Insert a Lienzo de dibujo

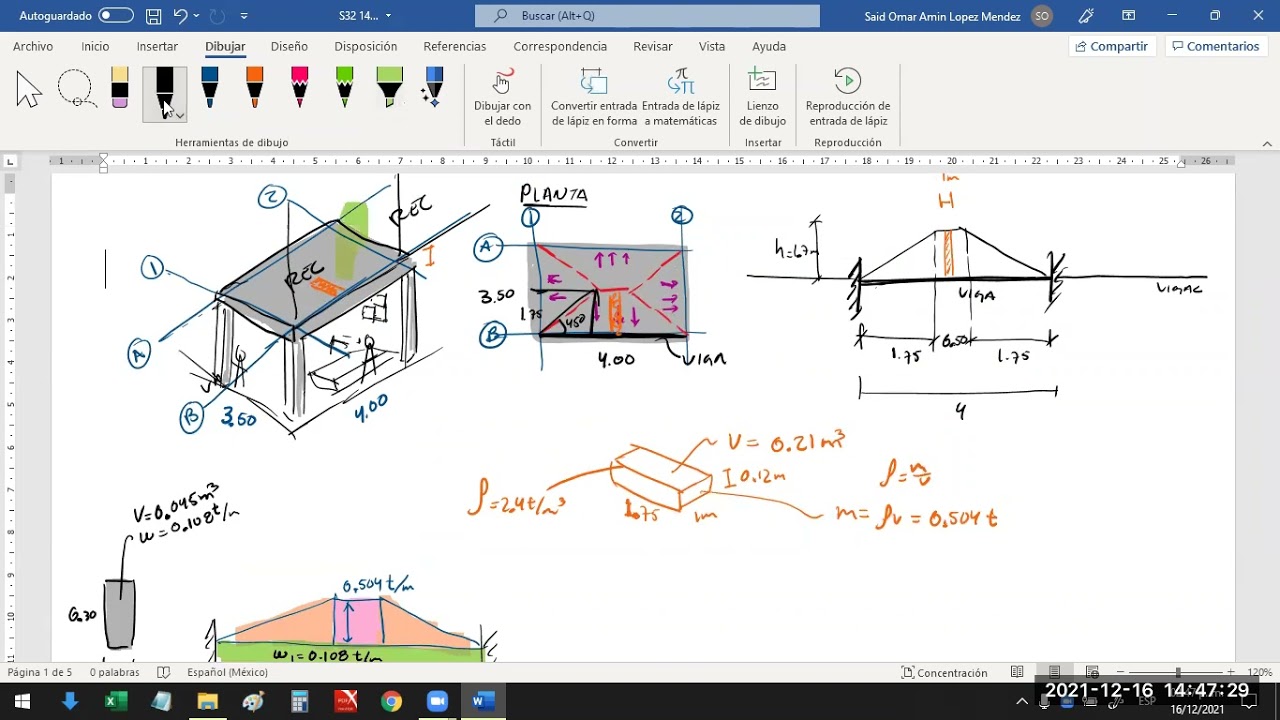click(x=763, y=98)
